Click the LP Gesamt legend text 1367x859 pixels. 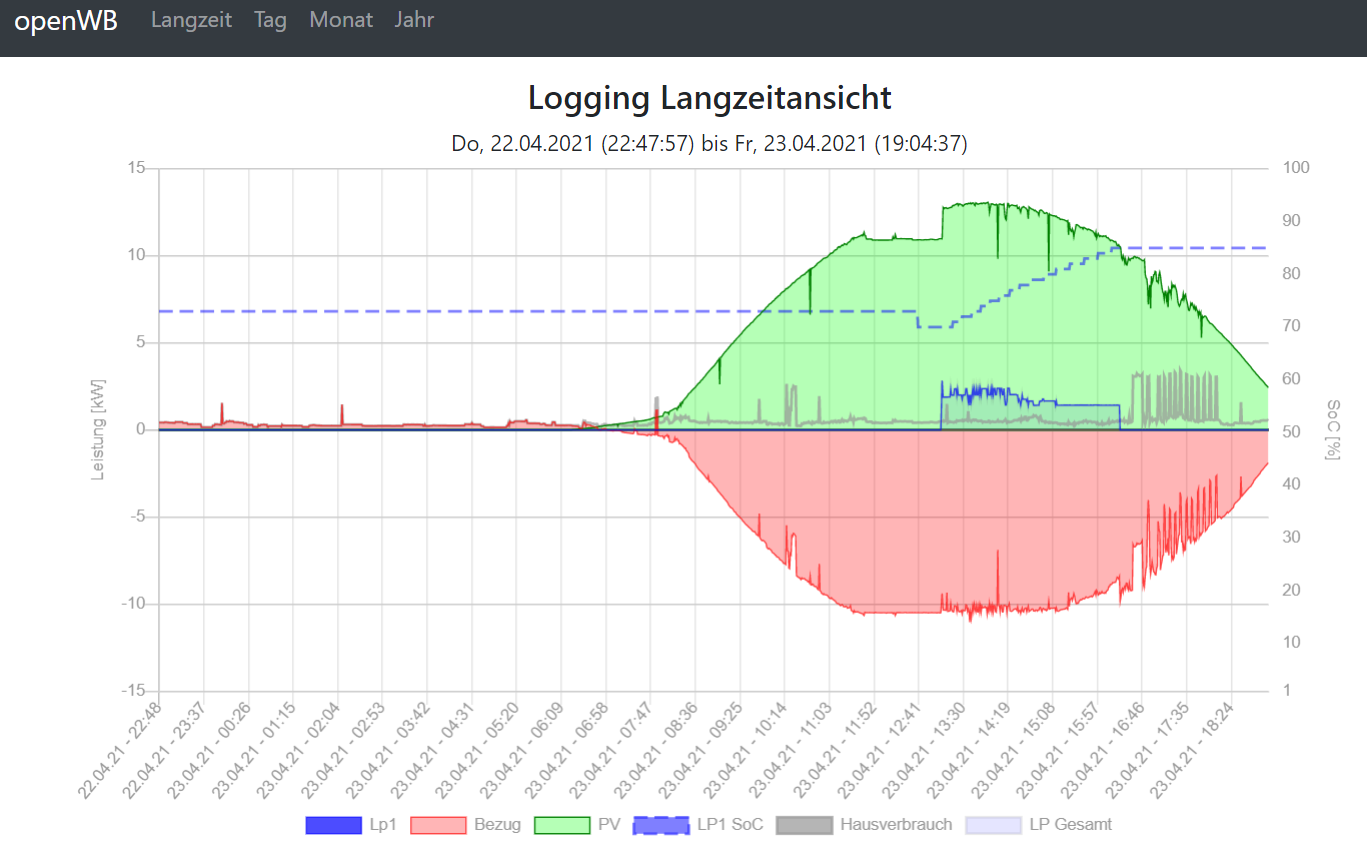tap(1070, 825)
